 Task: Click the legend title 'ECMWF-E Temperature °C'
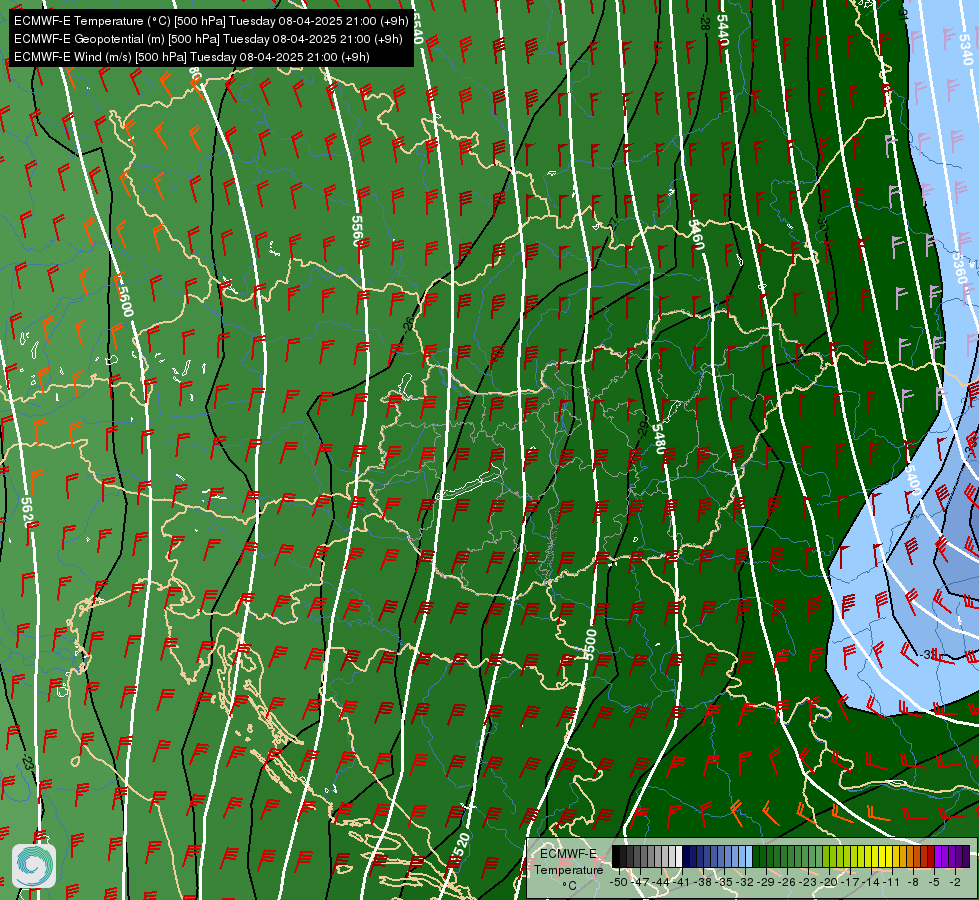(x=568, y=869)
